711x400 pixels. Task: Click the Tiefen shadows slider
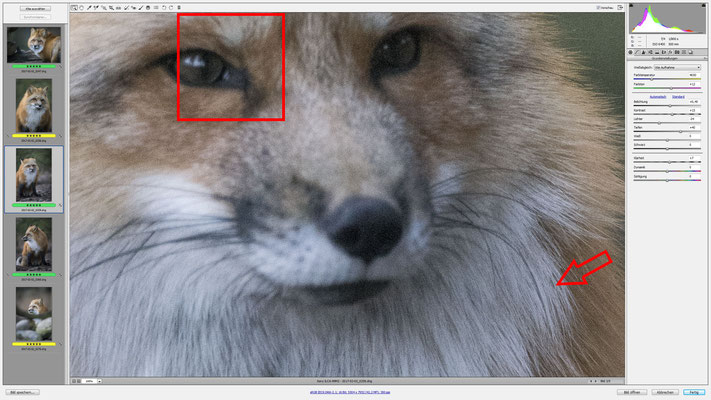point(667,132)
